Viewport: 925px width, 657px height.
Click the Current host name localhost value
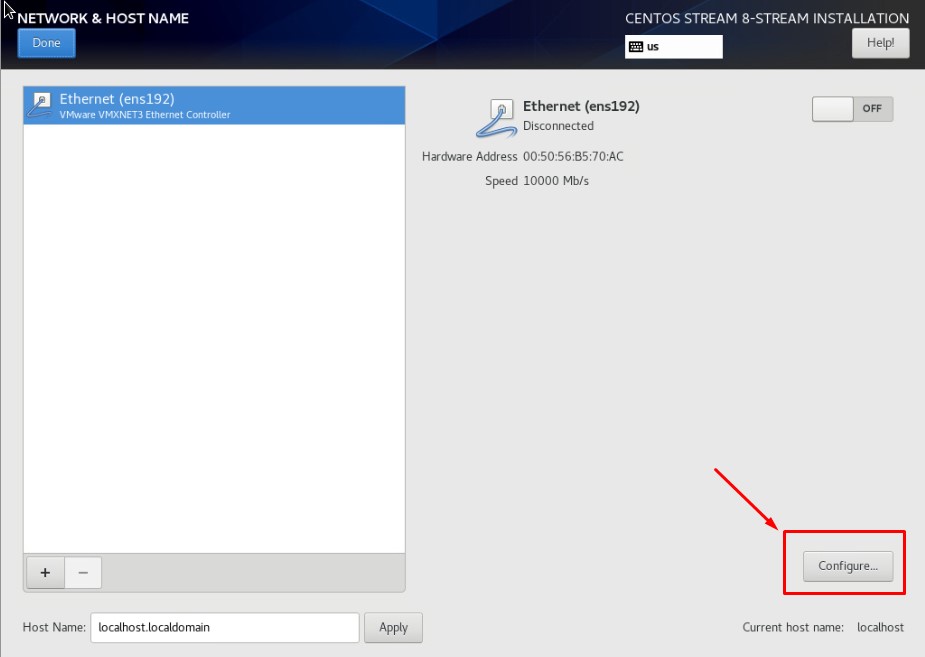point(880,628)
